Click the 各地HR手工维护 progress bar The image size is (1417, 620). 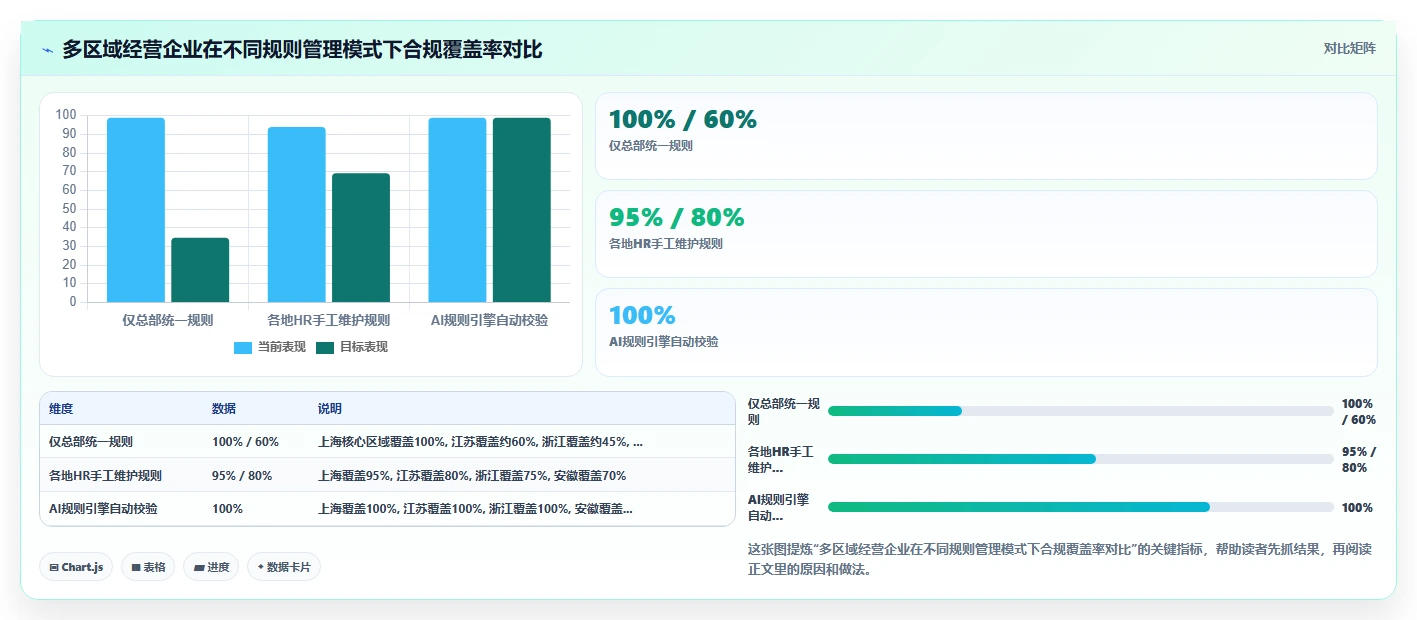[x=1081, y=459]
